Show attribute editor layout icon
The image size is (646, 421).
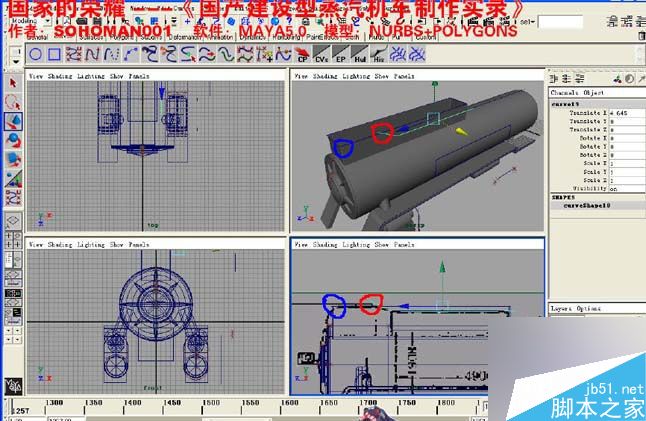click(x=613, y=21)
